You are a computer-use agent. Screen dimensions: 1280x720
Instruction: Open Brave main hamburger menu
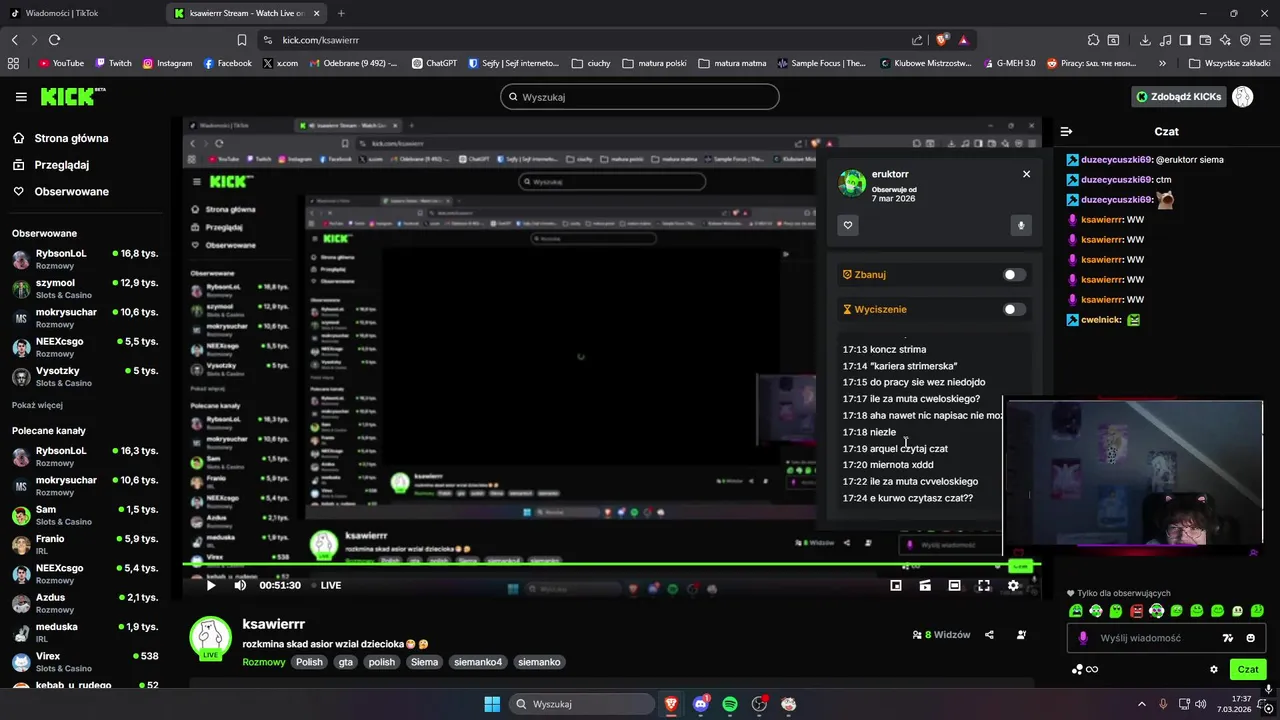(1264, 40)
